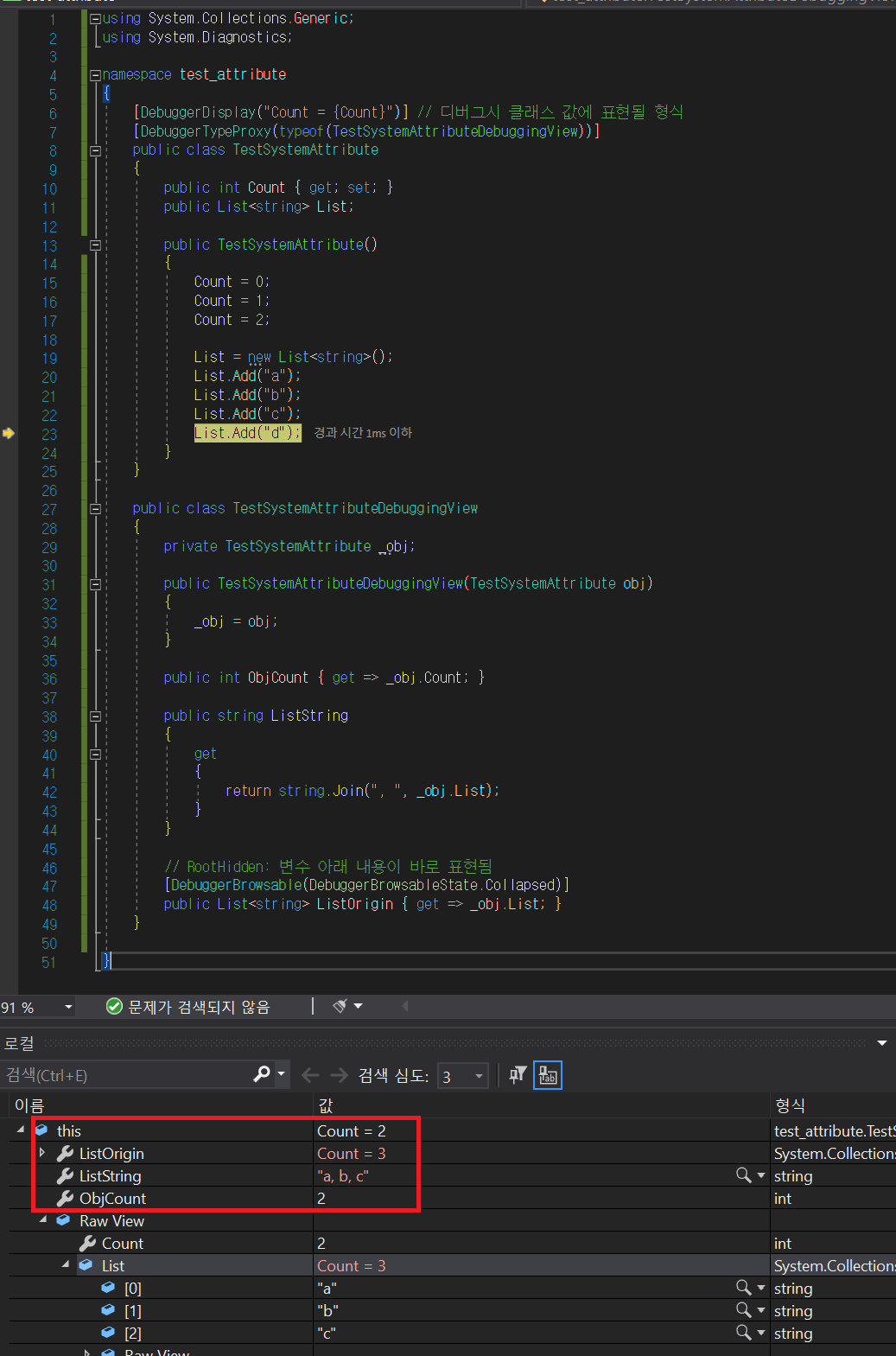Click the blue field icon beside List
Screen dimensions: 896x1356
tap(86, 1264)
